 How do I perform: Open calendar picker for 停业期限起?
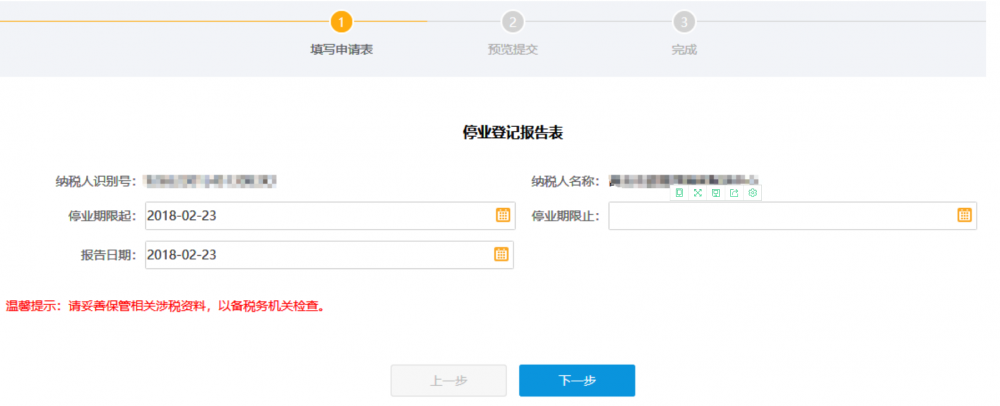tap(502, 215)
